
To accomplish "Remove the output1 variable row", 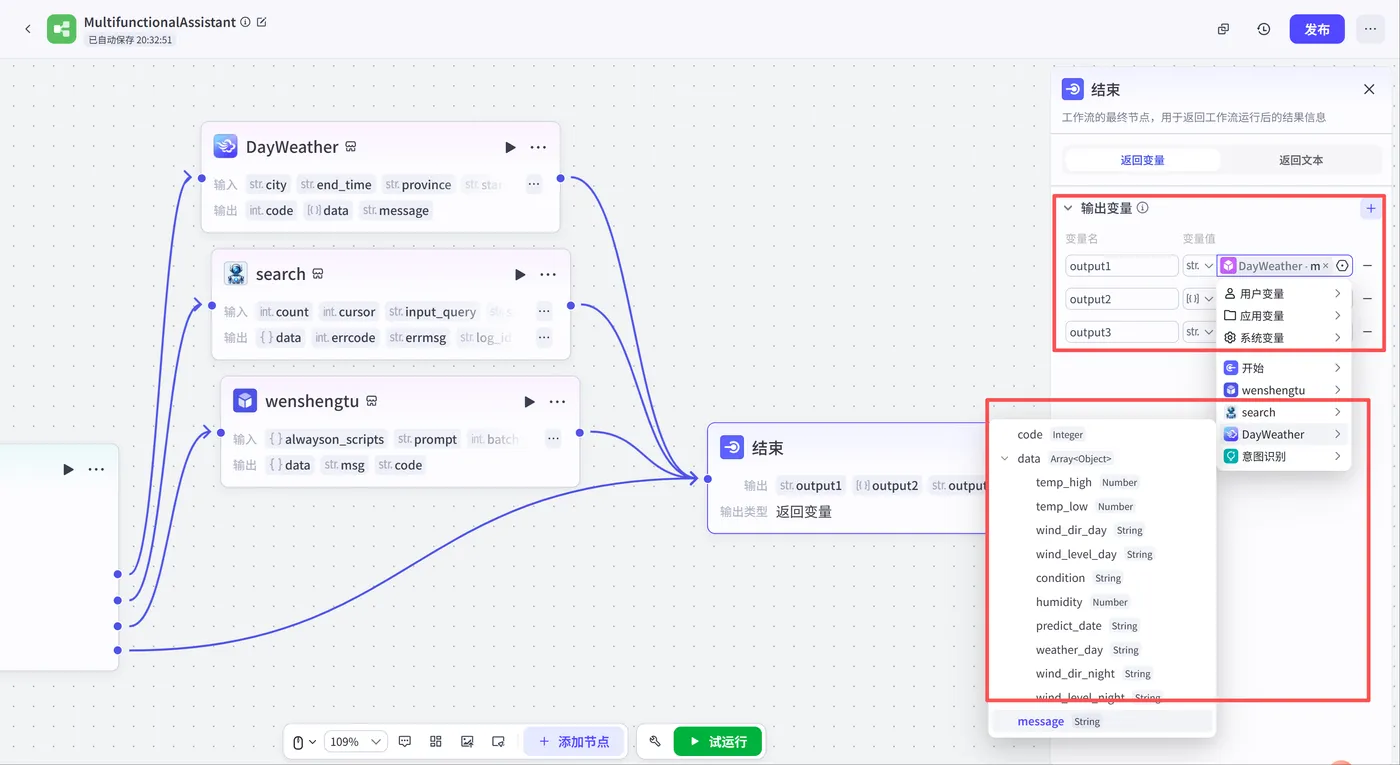I will [x=1368, y=266].
